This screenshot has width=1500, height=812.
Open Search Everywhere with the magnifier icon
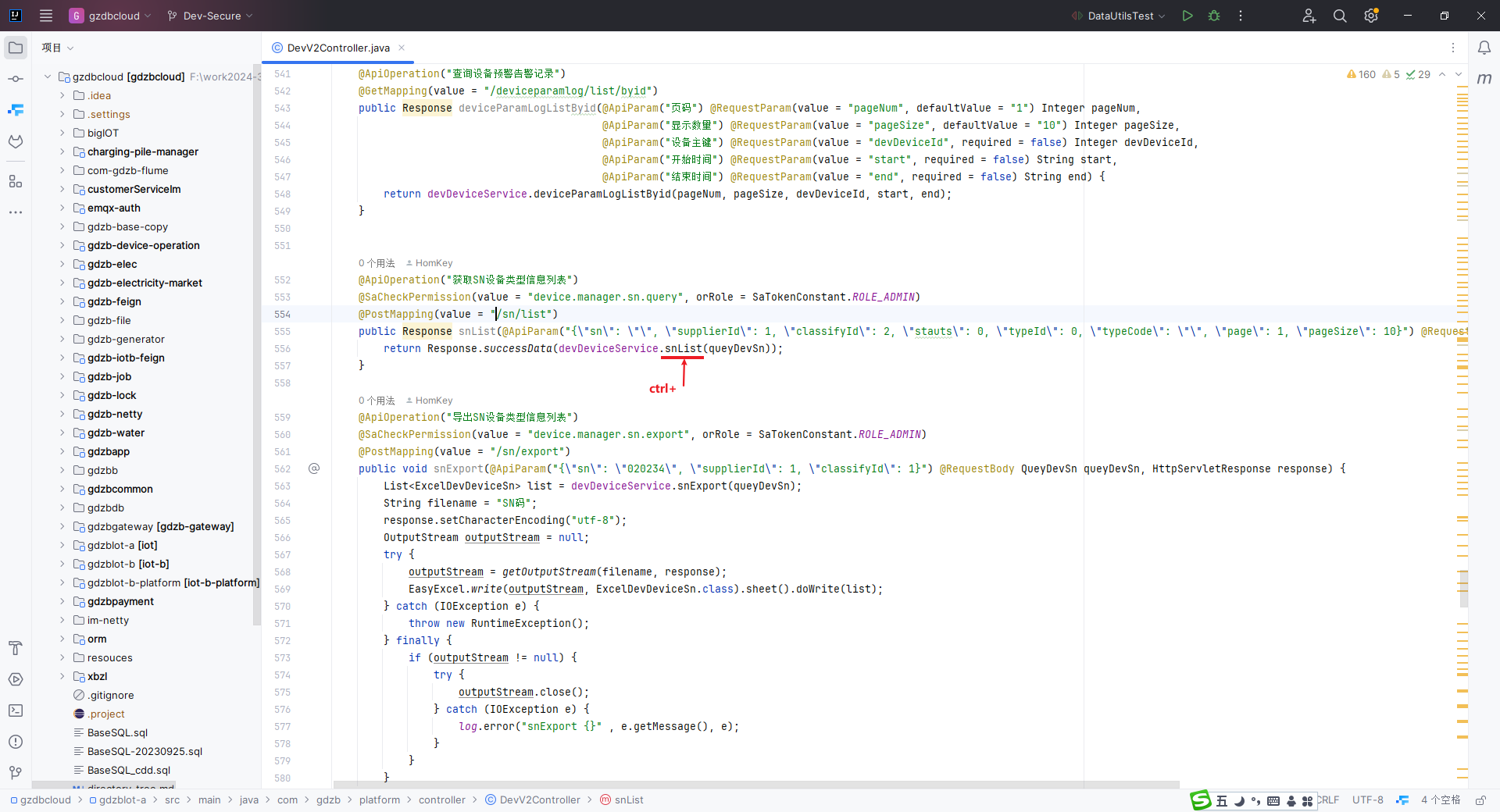tap(1340, 16)
